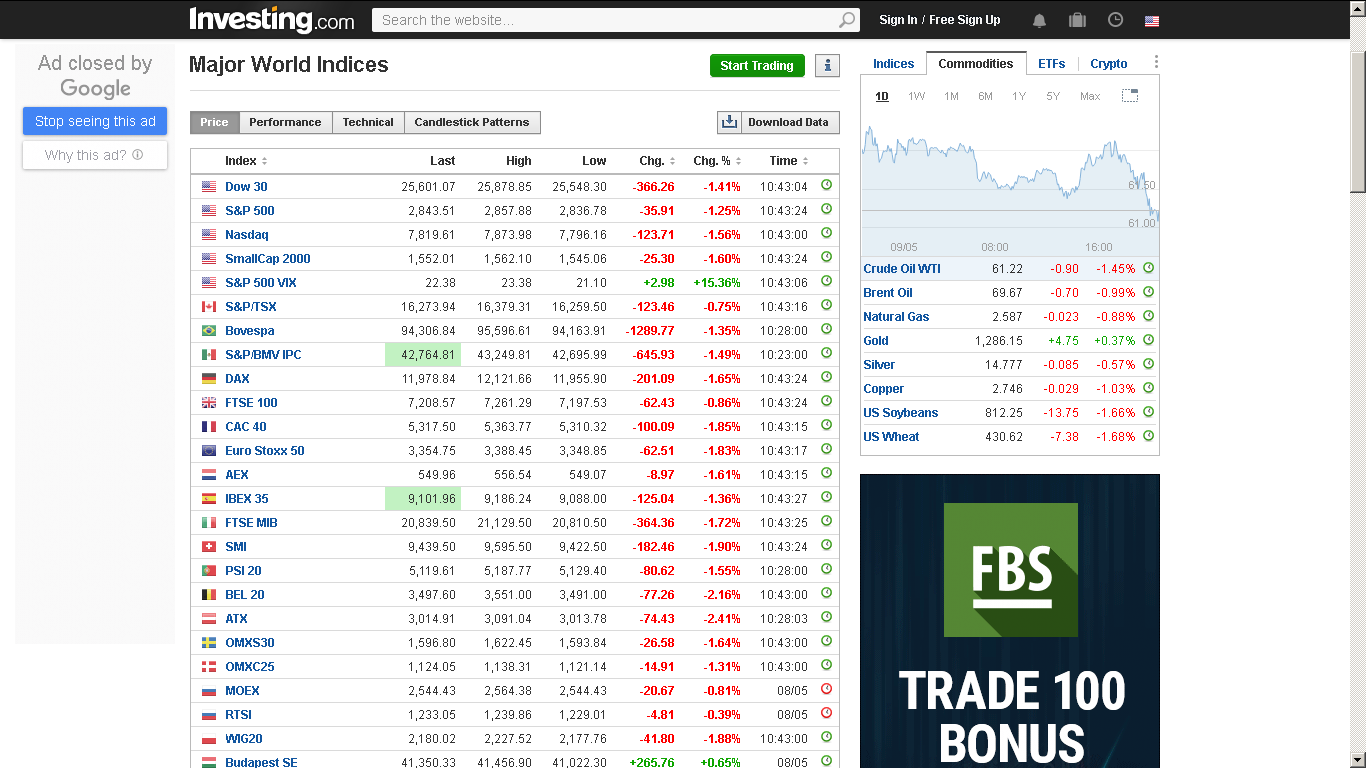Click the clock icon in the Dow 30 row

826,185
